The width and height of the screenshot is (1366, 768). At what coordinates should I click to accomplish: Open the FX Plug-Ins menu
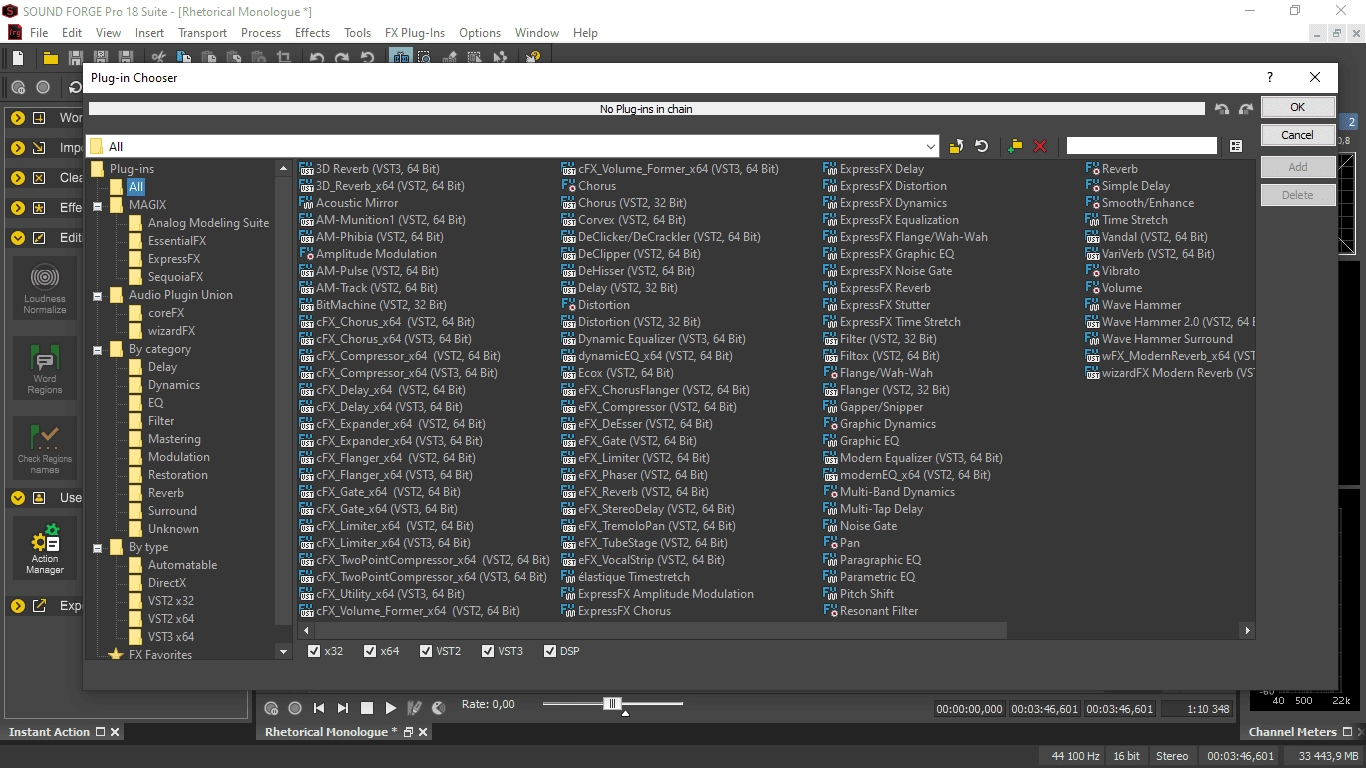414,32
